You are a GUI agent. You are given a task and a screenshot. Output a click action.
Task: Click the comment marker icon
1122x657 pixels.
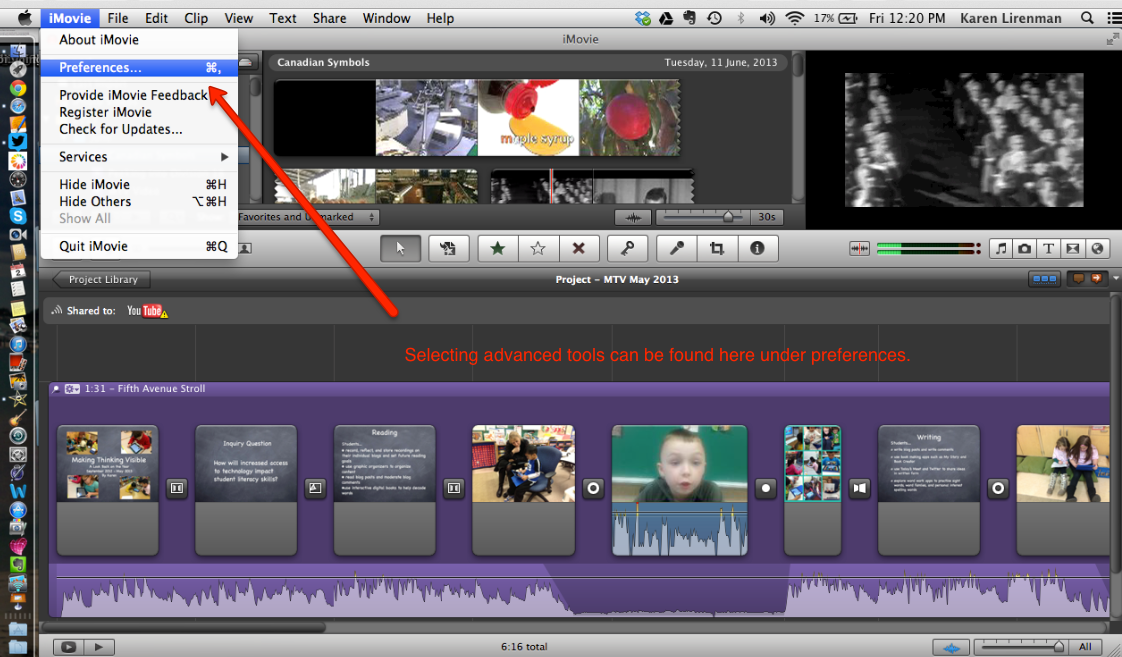[x=1078, y=278]
